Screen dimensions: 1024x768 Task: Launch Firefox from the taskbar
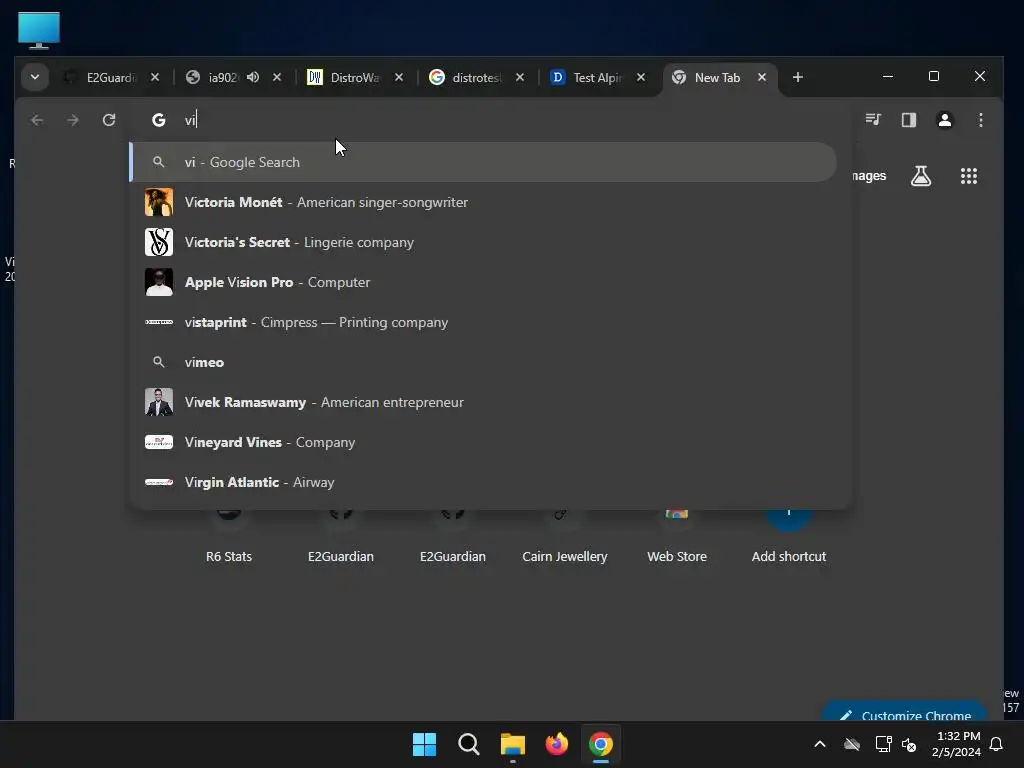pos(557,744)
